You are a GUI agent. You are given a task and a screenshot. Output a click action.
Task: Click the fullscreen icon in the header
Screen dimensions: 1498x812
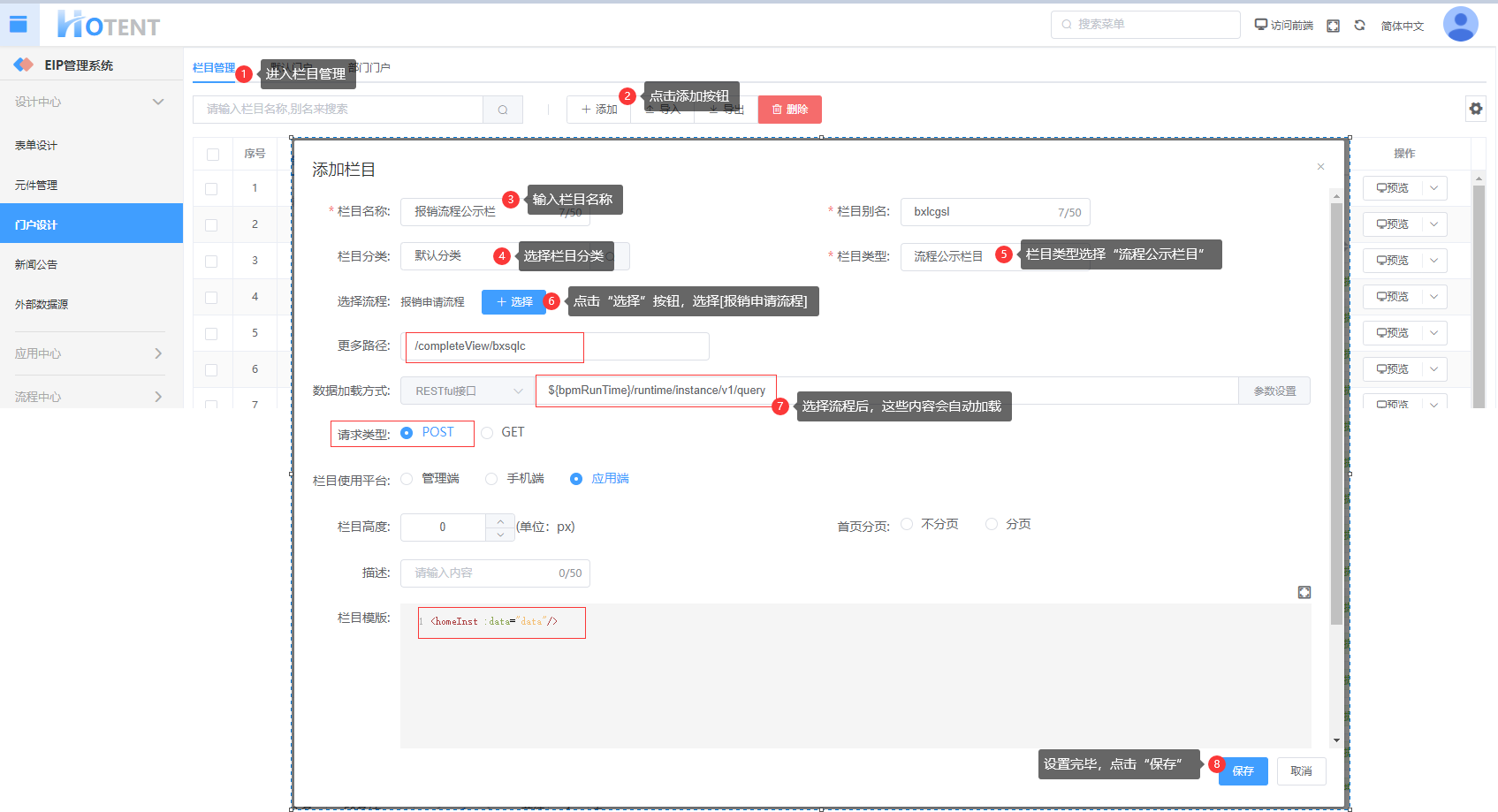[x=1333, y=26]
